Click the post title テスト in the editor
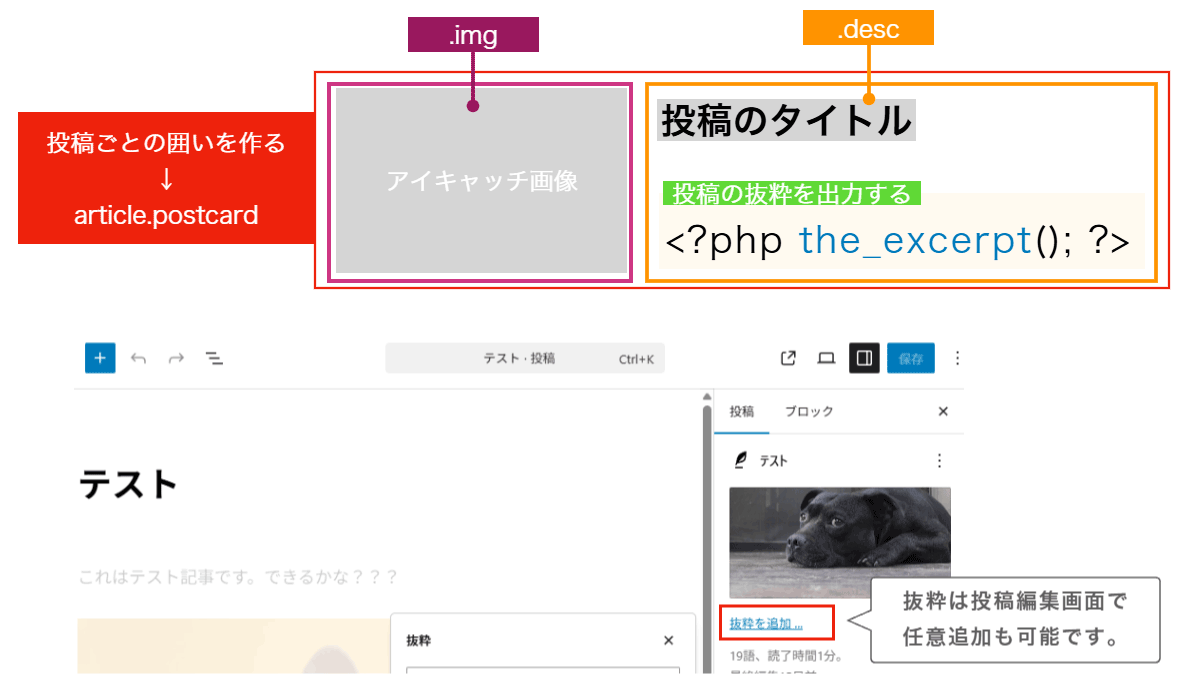 (128, 486)
